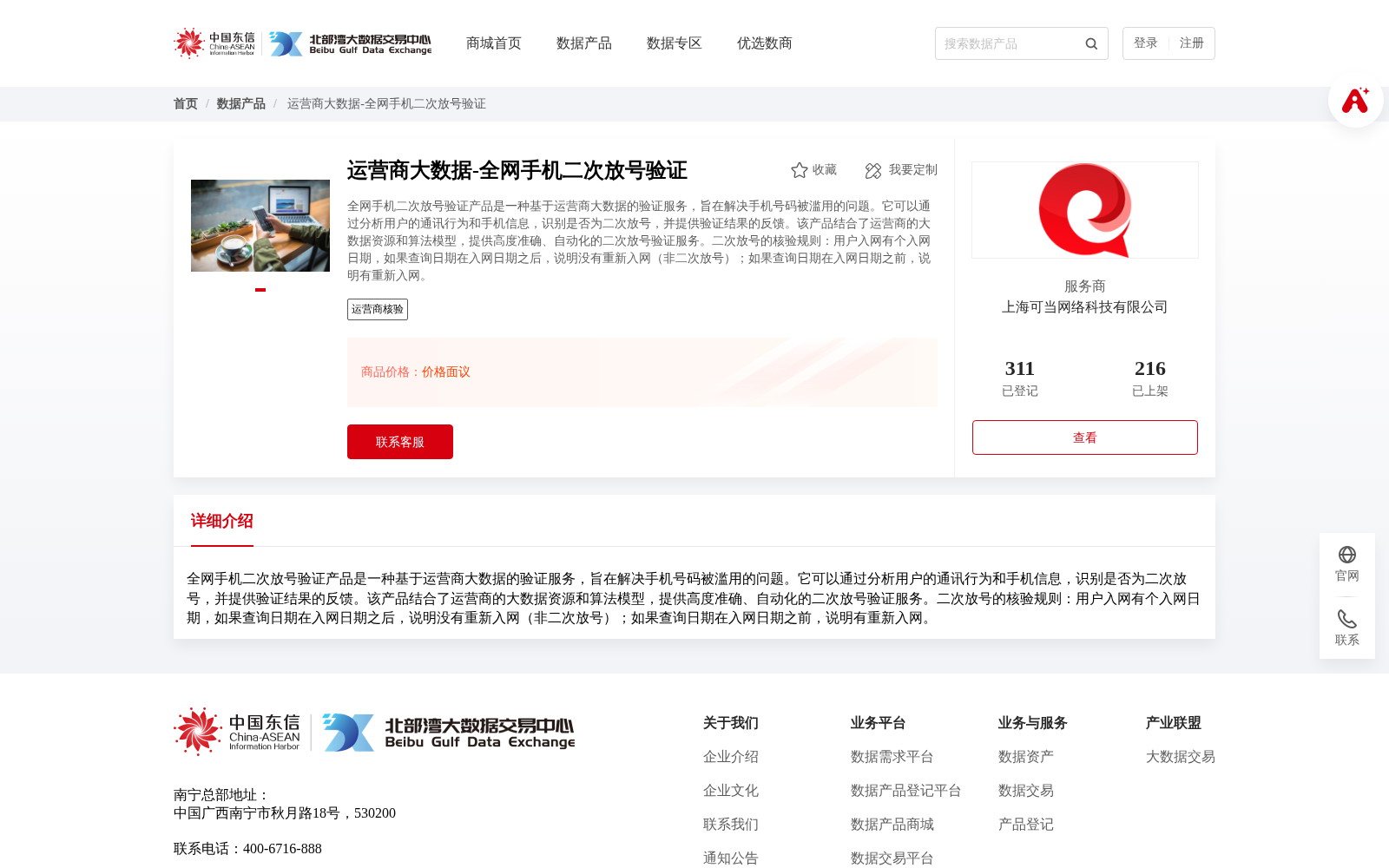Click the 216 已上架 count
Screen dimensions: 1389x868
1150,378
